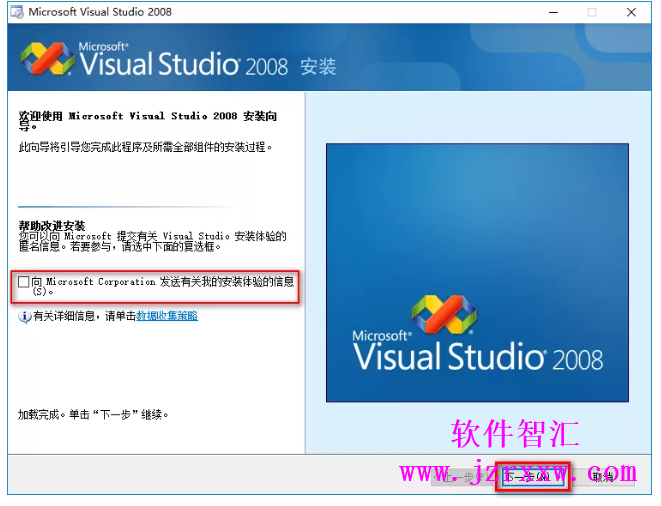Click the '帮助改进安装' heading text
661x506 pixels.
click(x=52, y=226)
